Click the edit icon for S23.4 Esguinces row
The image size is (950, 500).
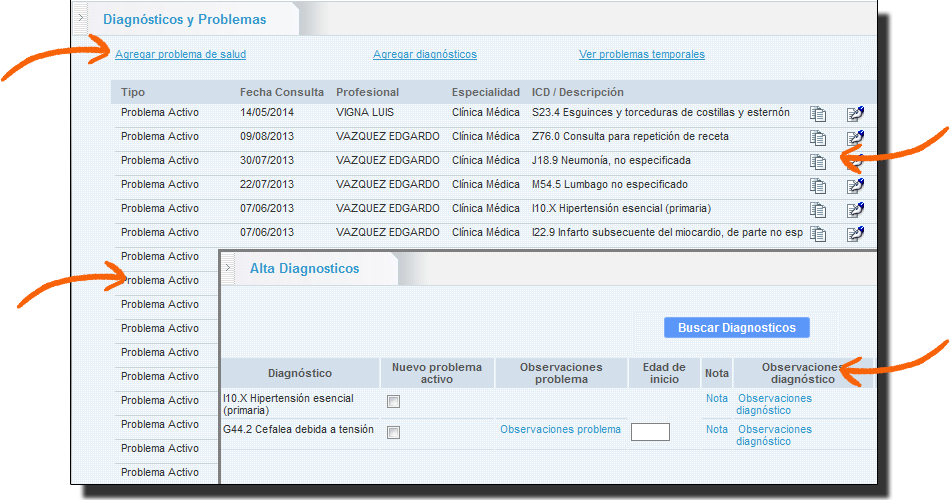click(854, 113)
